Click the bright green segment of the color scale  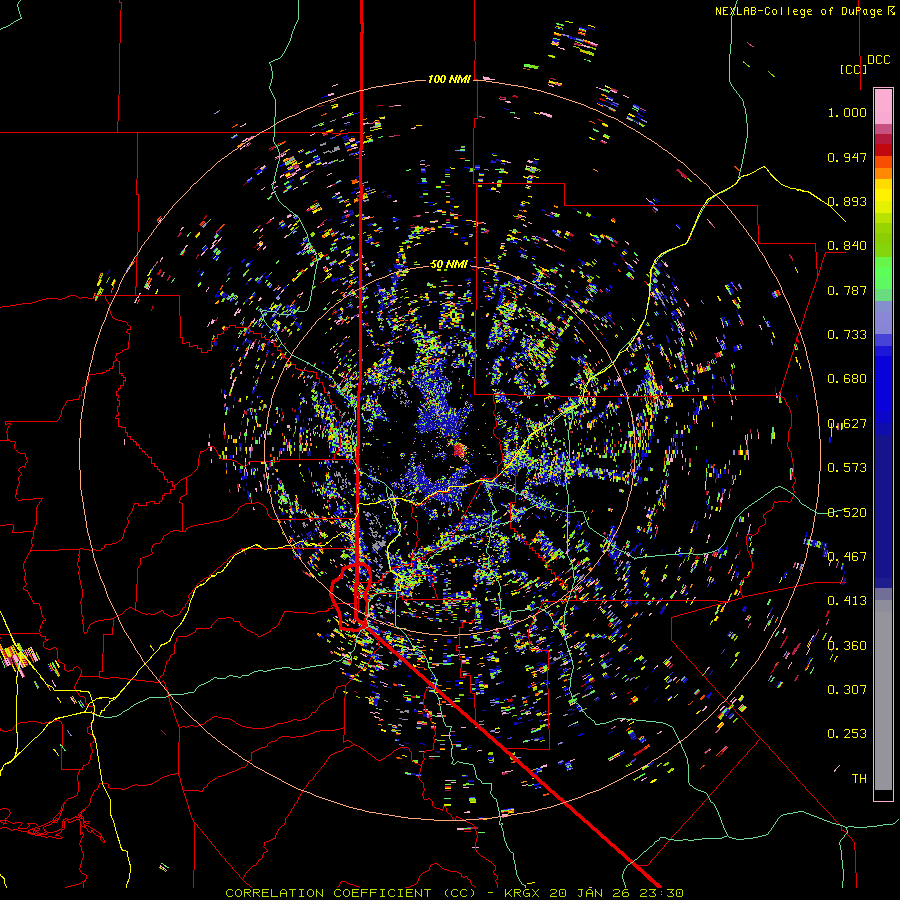point(883,273)
